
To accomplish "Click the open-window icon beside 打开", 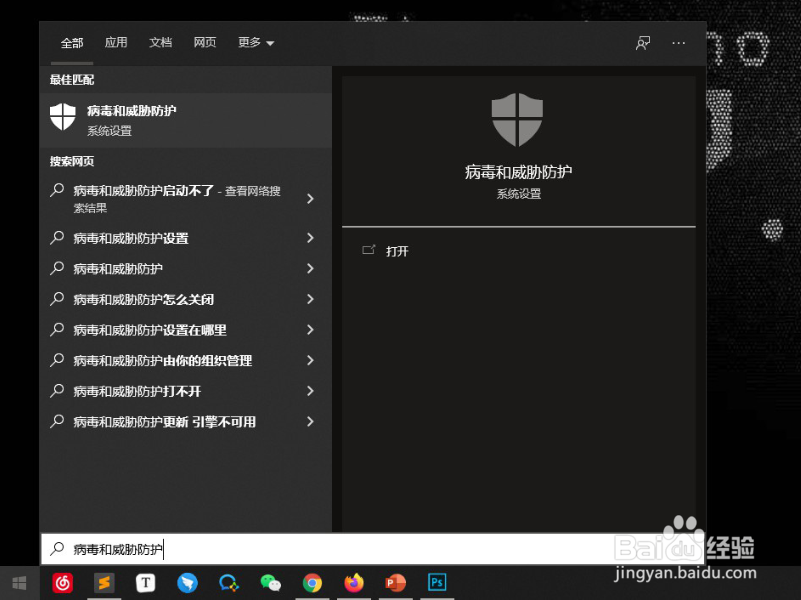I will coord(369,250).
